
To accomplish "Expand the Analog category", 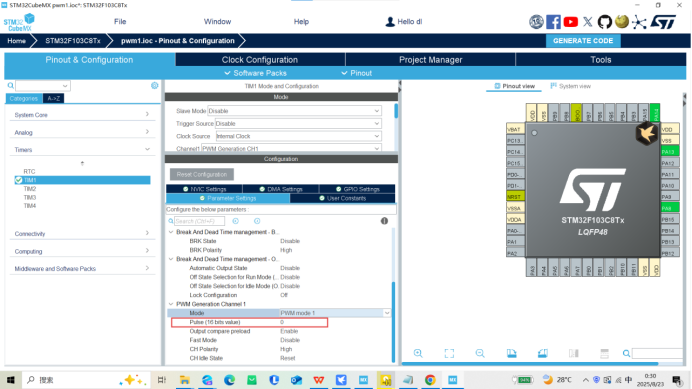I will [82, 132].
